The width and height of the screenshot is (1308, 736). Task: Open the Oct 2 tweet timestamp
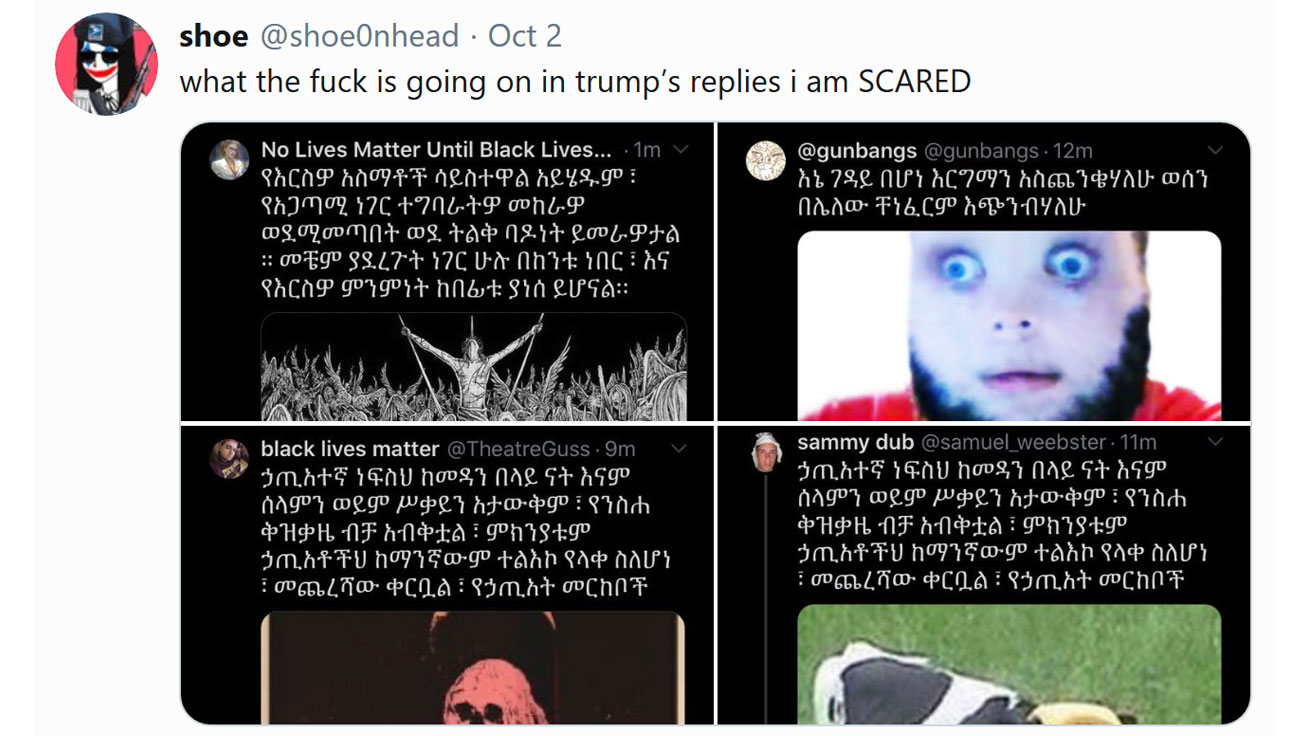click(x=524, y=37)
